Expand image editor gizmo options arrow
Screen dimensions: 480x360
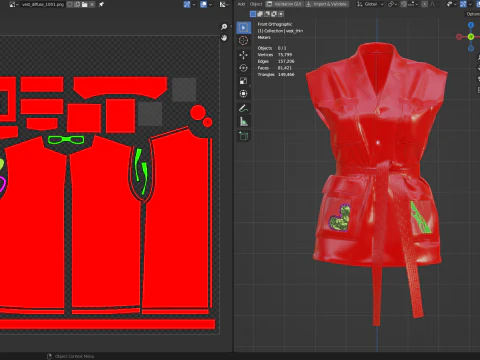pyautogui.click(x=194, y=5)
